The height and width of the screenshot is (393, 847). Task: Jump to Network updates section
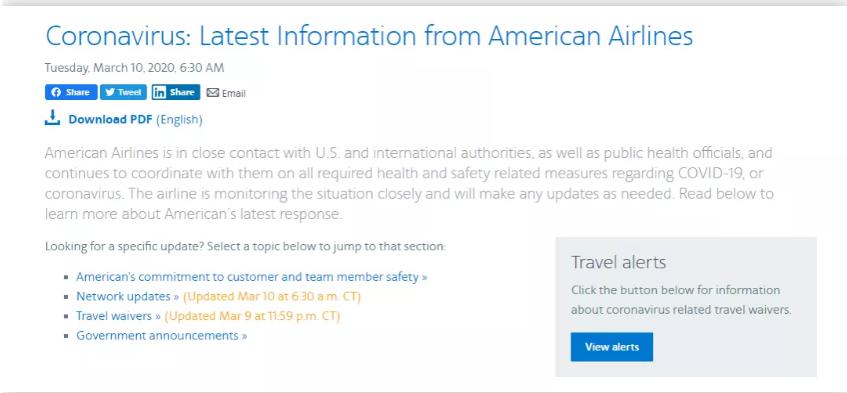click(x=127, y=296)
